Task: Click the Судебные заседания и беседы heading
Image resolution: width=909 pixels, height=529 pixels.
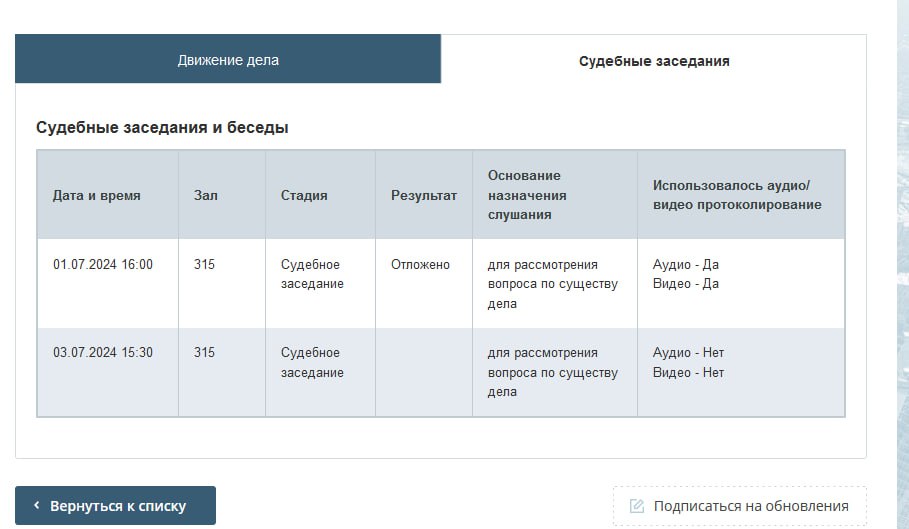Action: click(x=162, y=128)
